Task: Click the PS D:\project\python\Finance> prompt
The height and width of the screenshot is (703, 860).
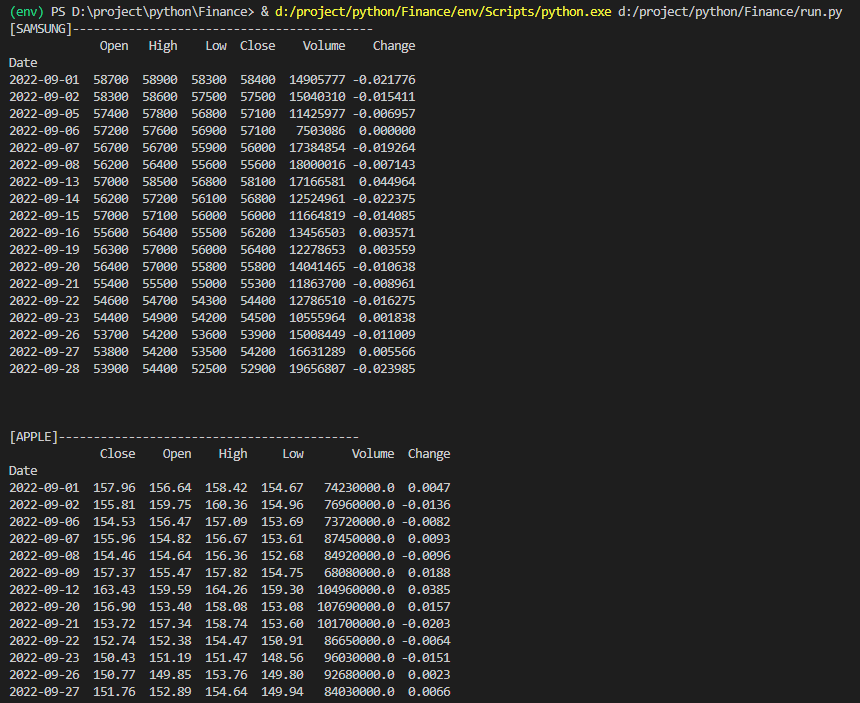Action: 152,12
